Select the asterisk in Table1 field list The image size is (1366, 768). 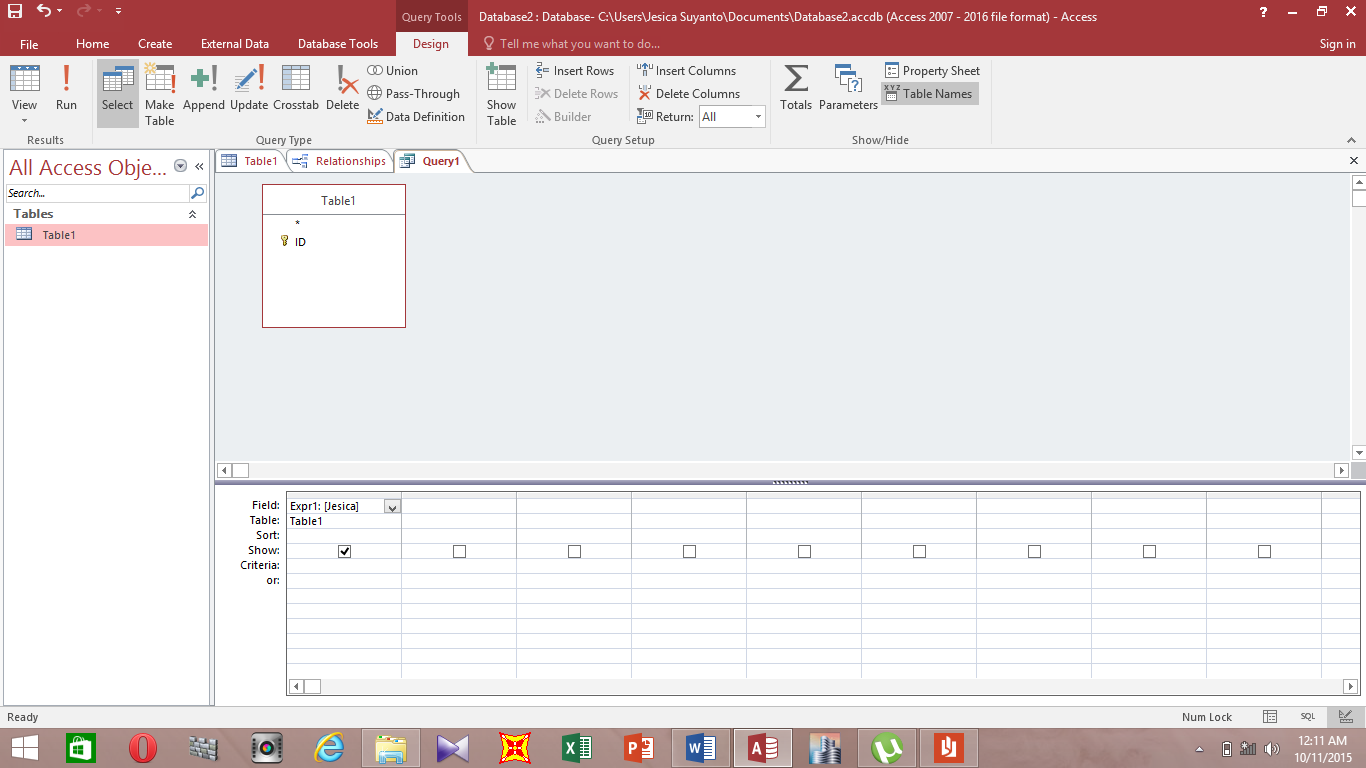coord(297,223)
